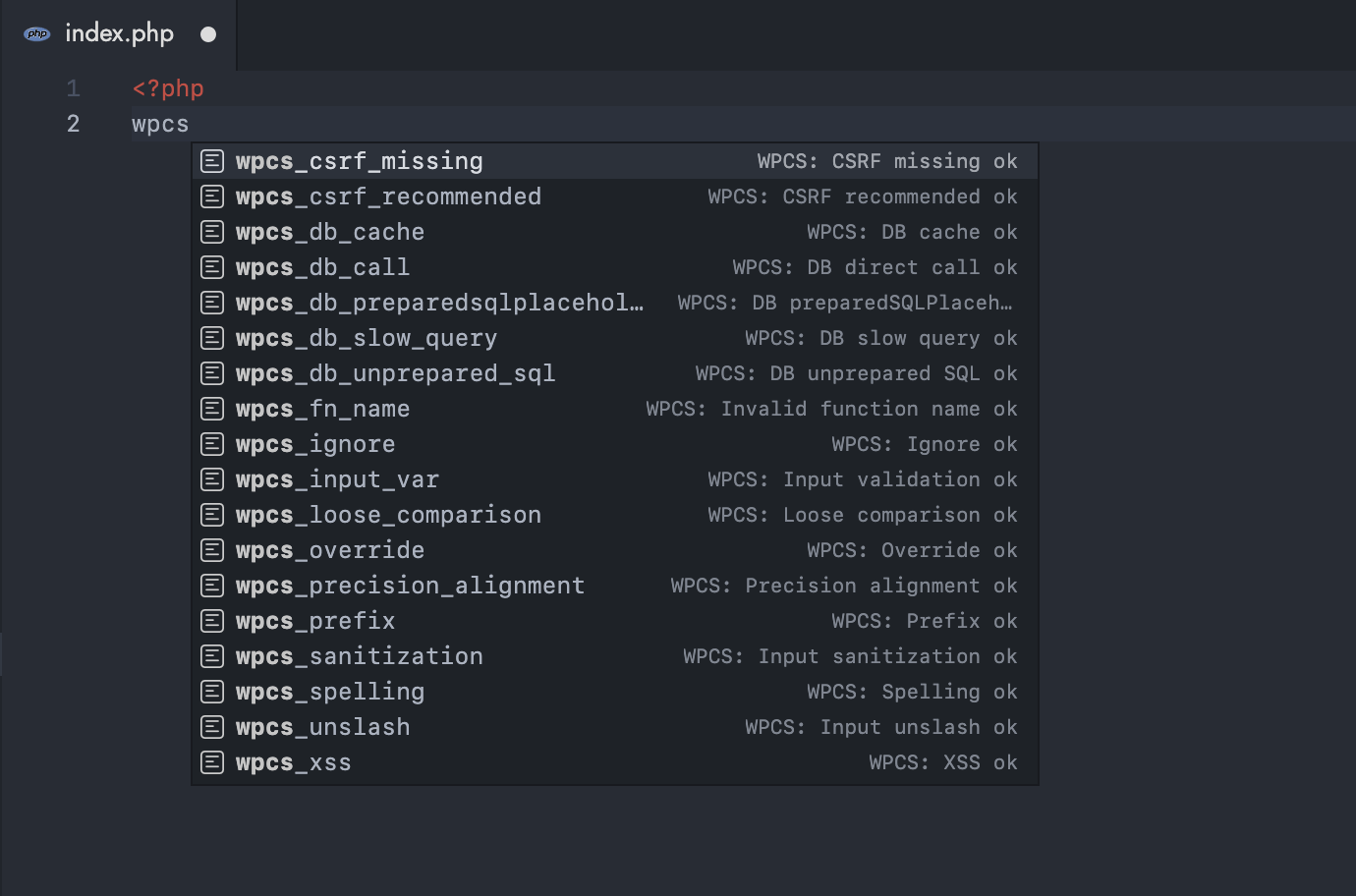The height and width of the screenshot is (896, 1356).
Task: Click snippet icon beside wpcs_unslash
Action: [x=212, y=727]
